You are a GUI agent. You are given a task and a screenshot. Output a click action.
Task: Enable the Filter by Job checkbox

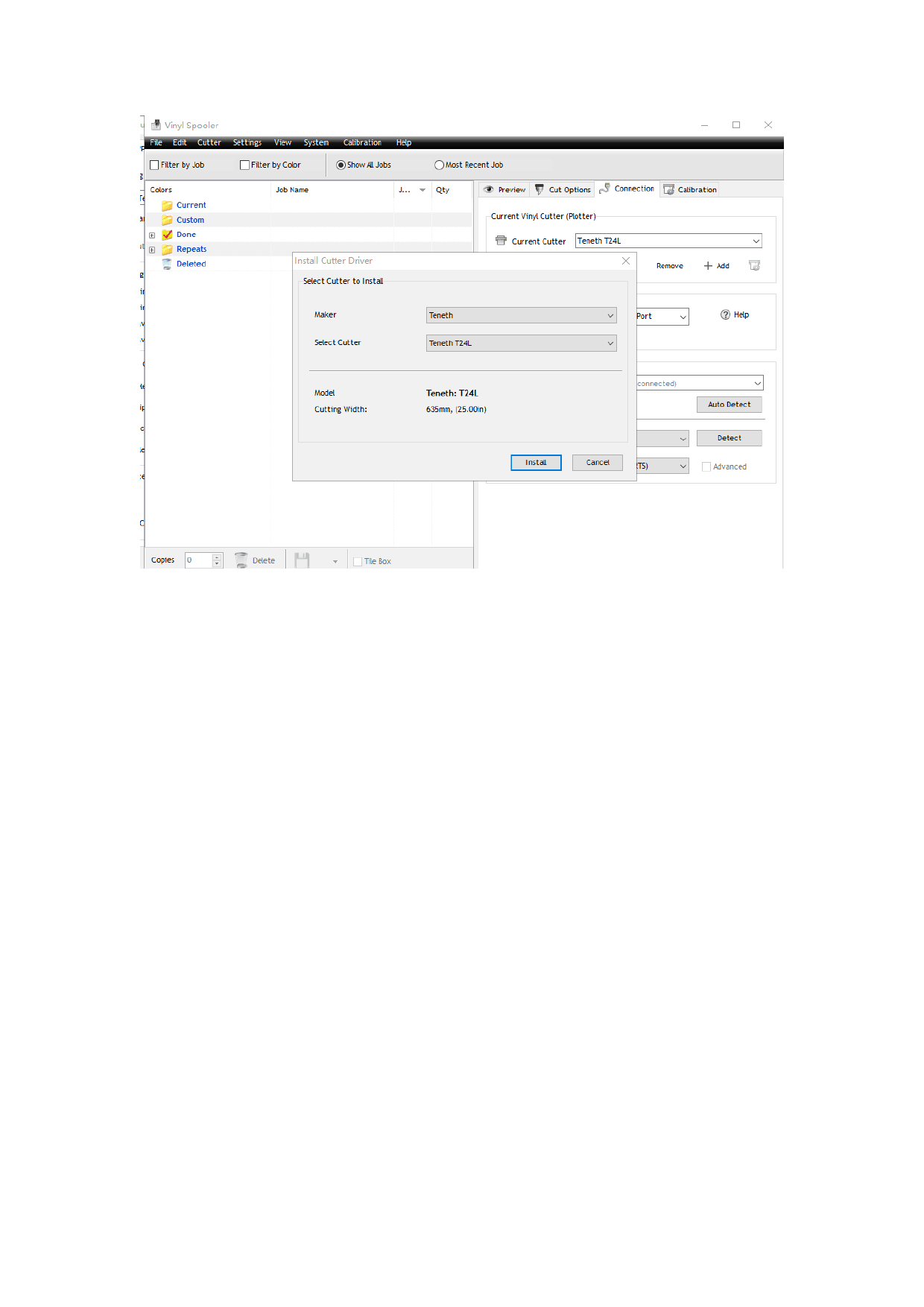coord(155,165)
